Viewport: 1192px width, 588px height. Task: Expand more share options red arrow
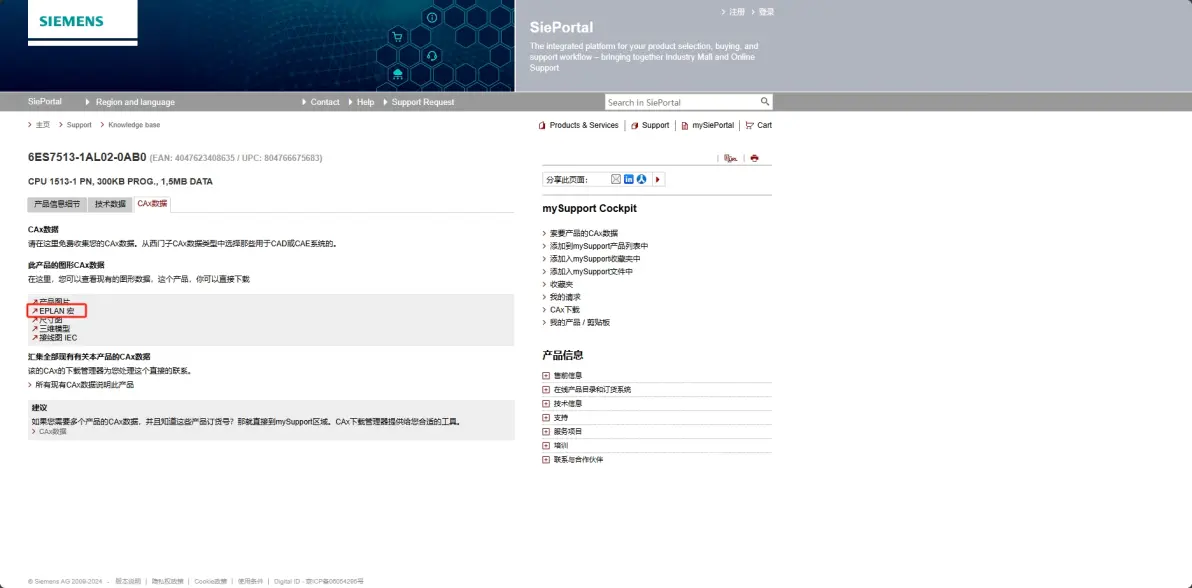coord(658,180)
